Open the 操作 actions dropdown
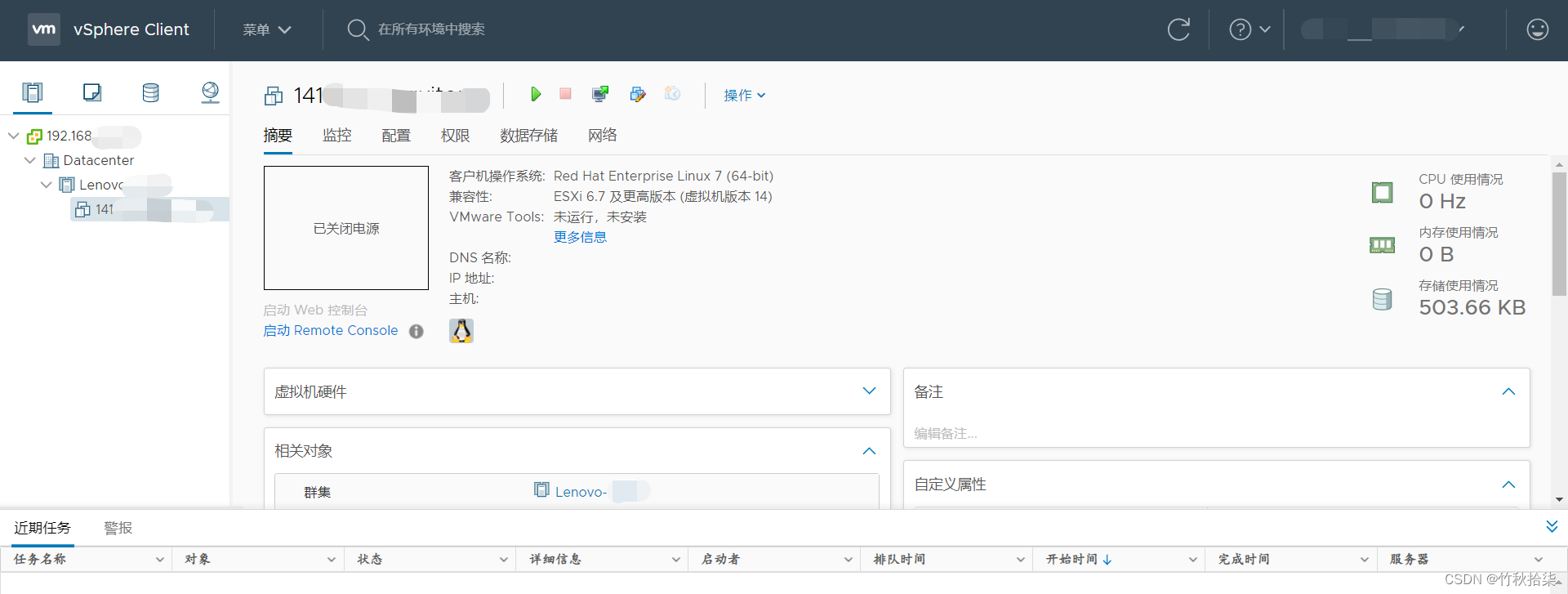Image resolution: width=1568 pixels, height=594 pixels. click(x=744, y=95)
